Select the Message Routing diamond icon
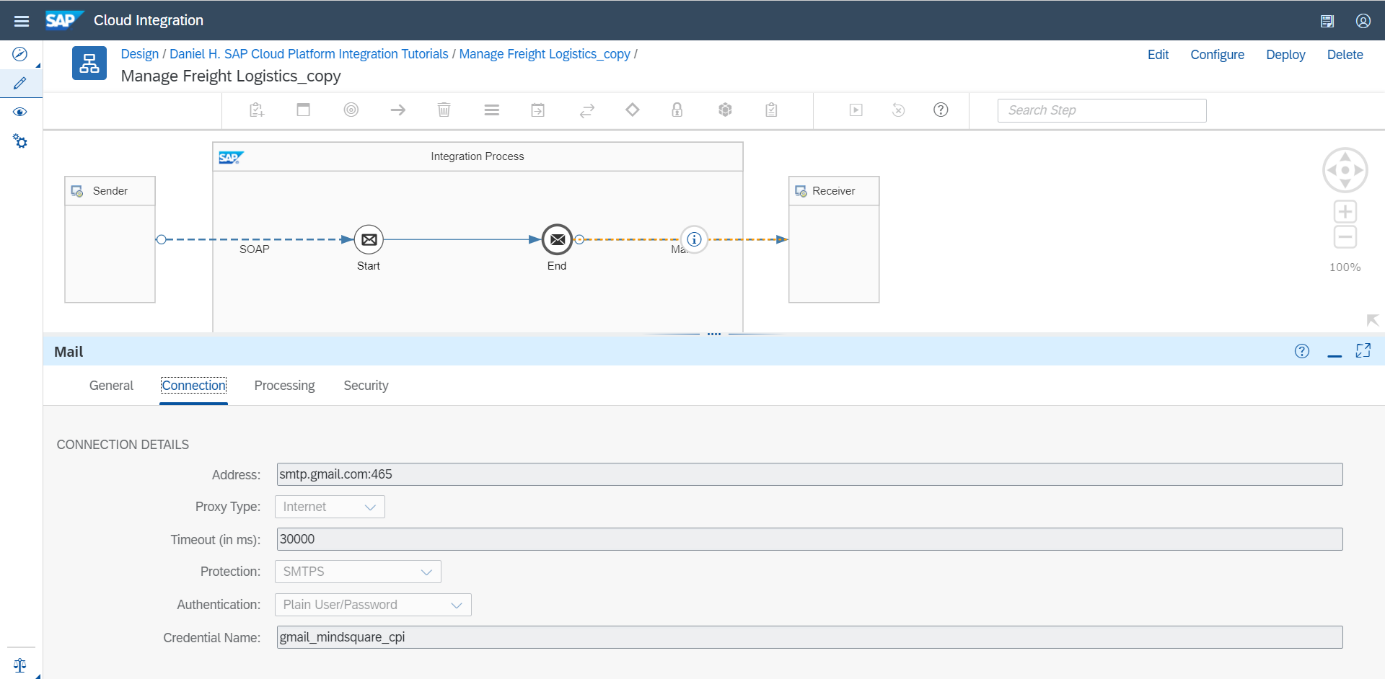This screenshot has height=679, width=1385. (x=632, y=110)
